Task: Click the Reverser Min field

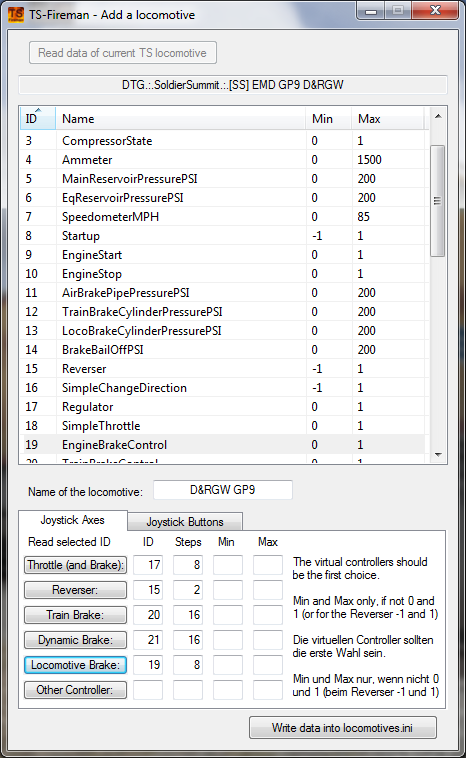Action: pyautogui.click(x=228, y=590)
